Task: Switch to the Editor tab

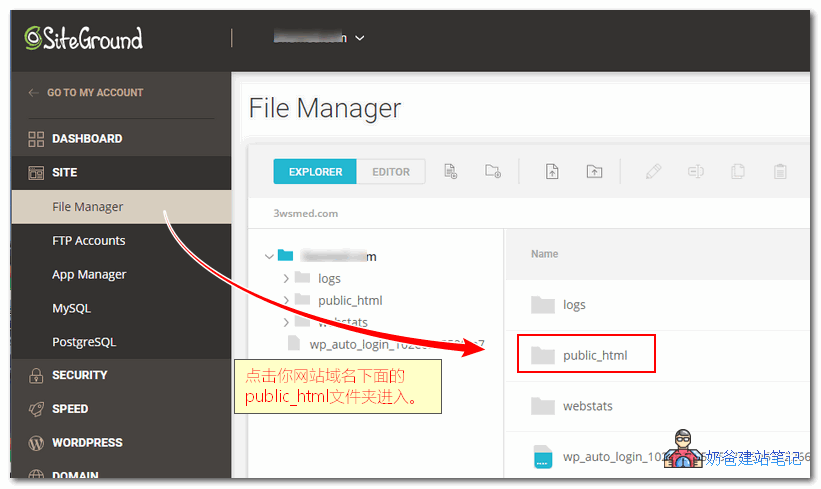Action: pos(391,172)
